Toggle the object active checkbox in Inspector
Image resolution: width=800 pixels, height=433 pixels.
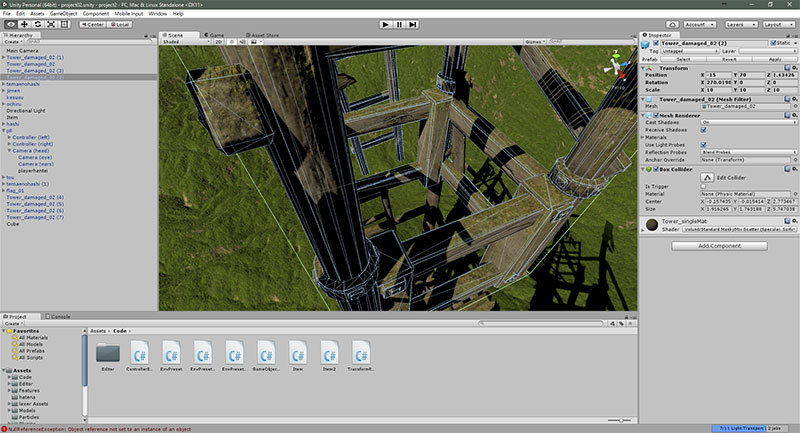[656, 43]
